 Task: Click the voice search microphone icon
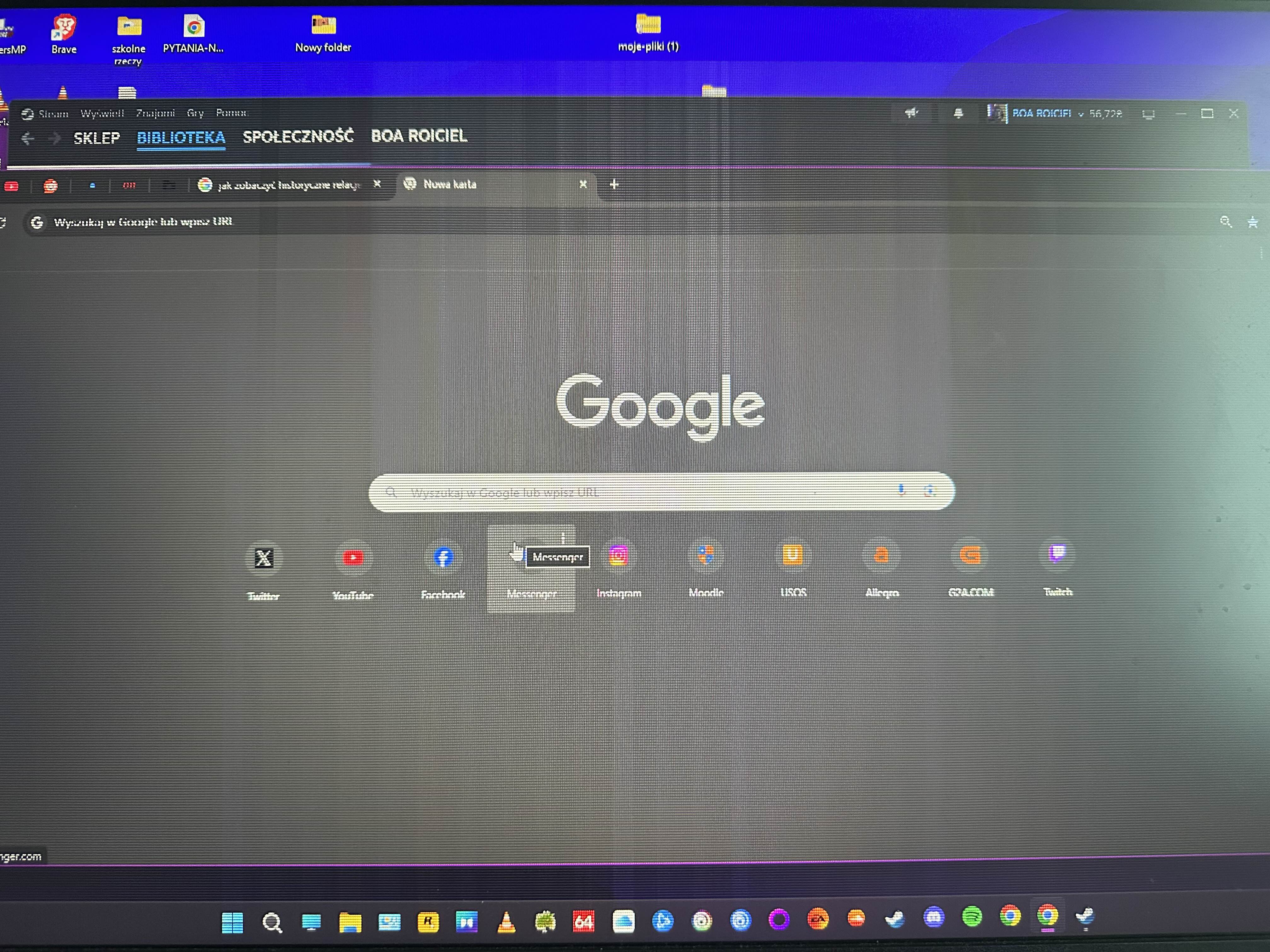pyautogui.click(x=901, y=490)
